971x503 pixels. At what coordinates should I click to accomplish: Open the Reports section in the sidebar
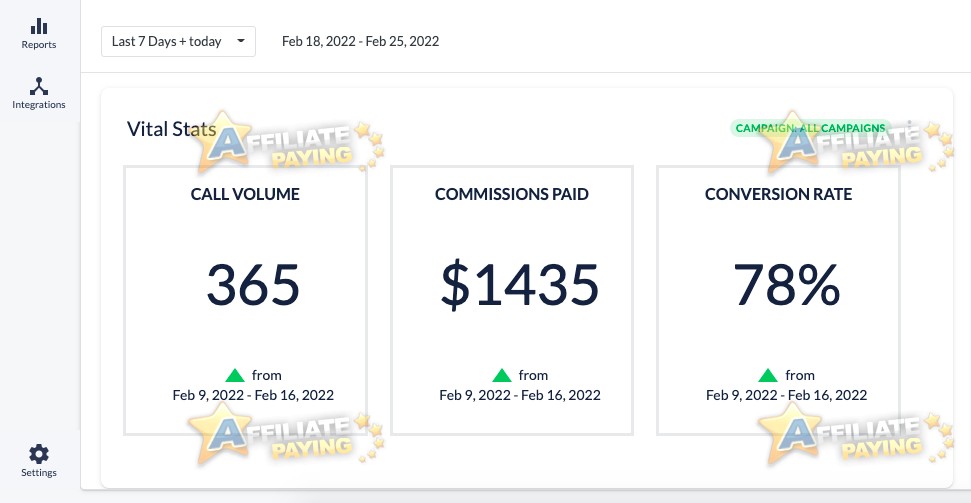(x=39, y=33)
